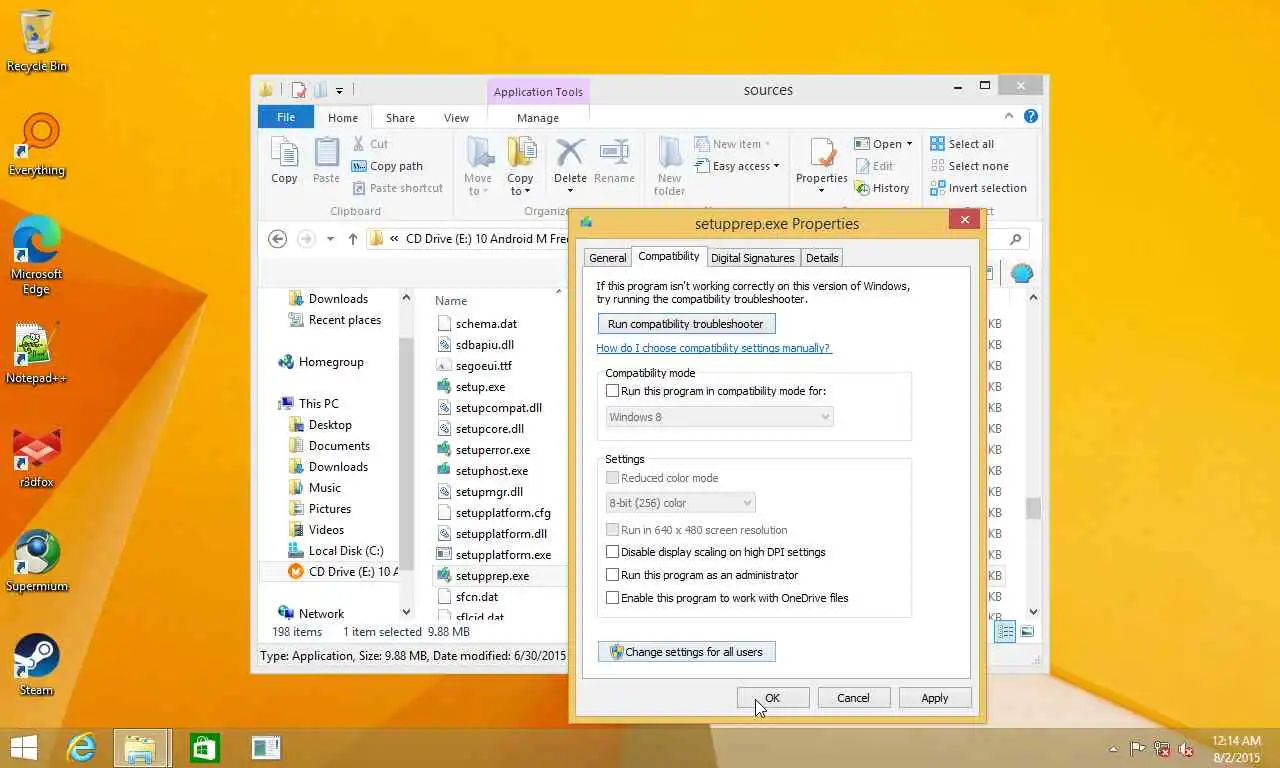Switch to details view icon in status bar
The height and width of the screenshot is (768, 1280).
pos(1005,631)
